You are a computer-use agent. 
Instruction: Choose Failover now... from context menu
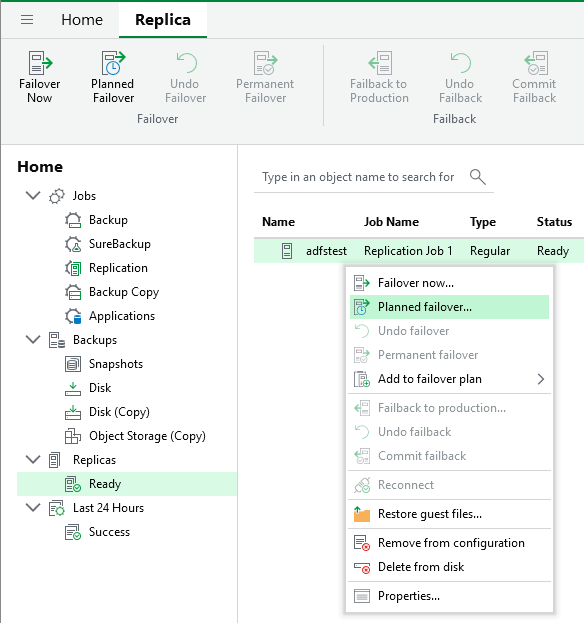pyautogui.click(x=449, y=283)
